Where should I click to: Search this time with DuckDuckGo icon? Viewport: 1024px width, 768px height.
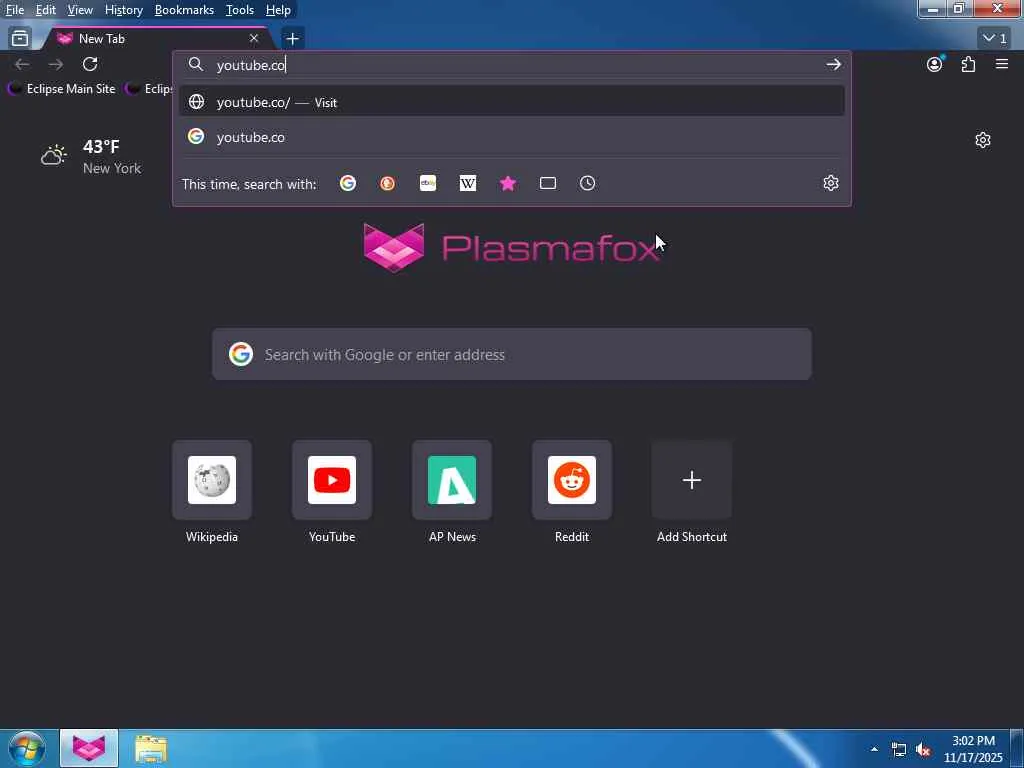[x=388, y=184]
